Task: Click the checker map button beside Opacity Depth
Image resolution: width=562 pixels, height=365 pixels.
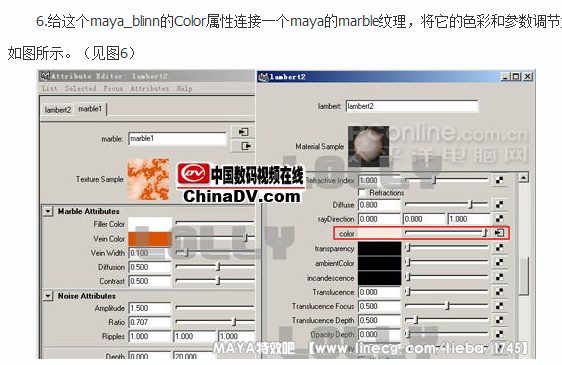Action: tap(500, 334)
